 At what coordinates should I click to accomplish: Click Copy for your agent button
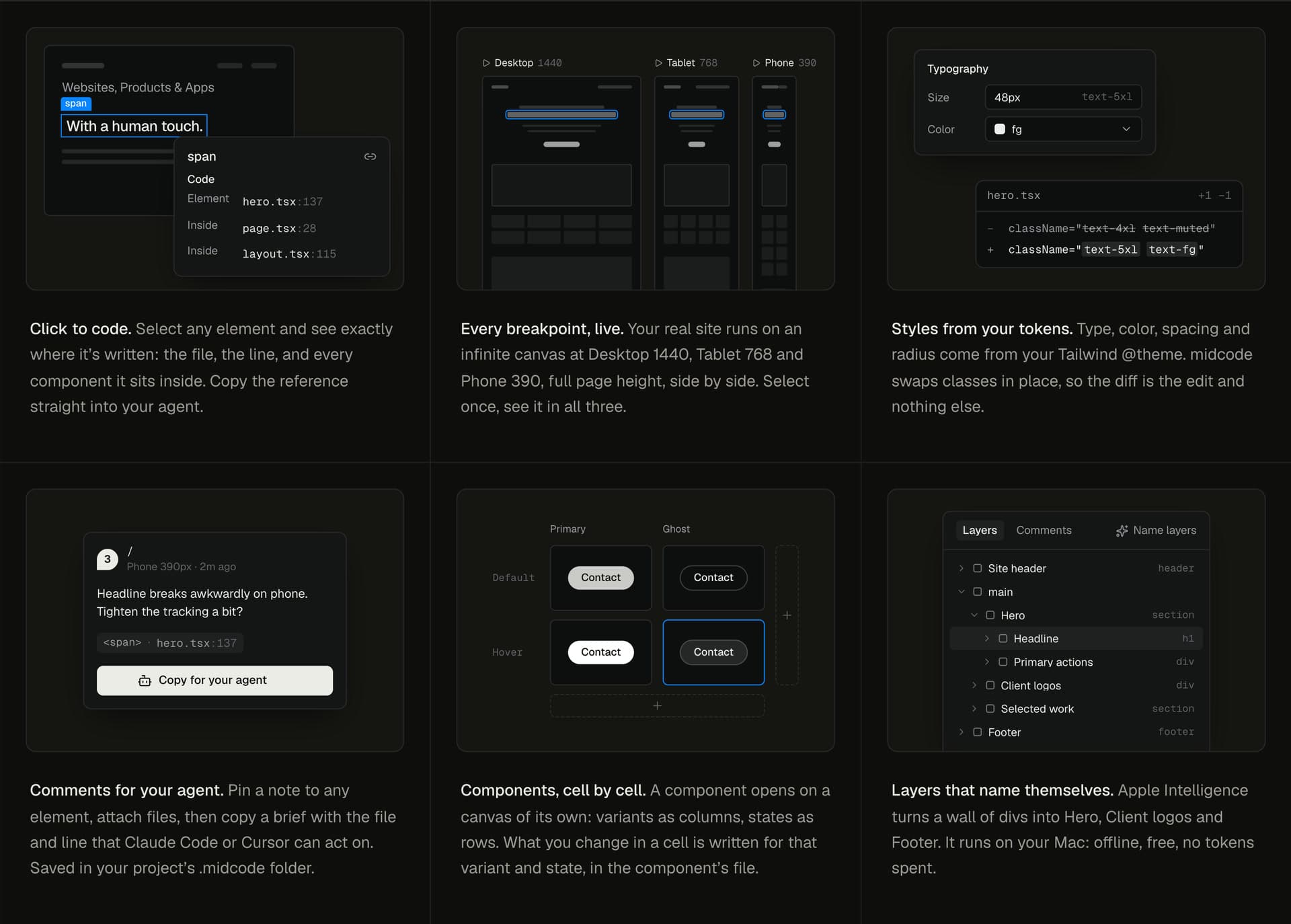coord(214,681)
